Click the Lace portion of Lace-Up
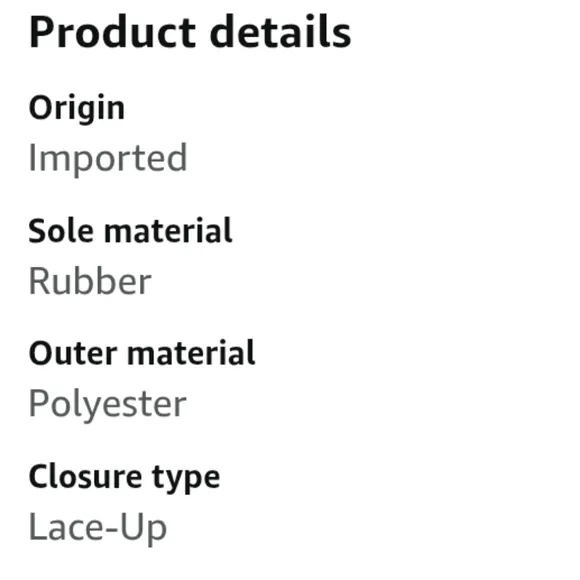580x580 pixels. pyautogui.click(x=65, y=527)
